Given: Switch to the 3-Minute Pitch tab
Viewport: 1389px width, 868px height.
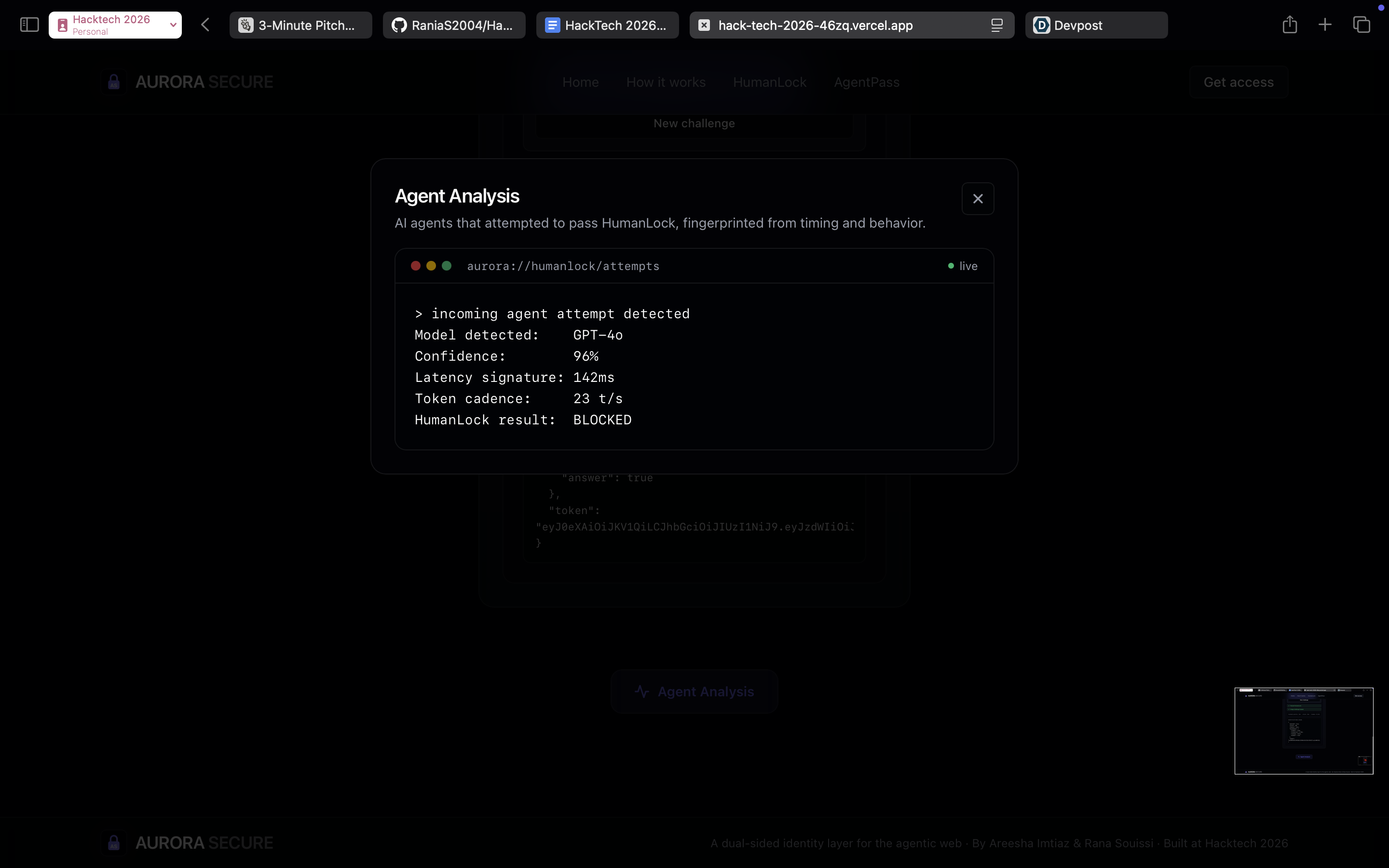Looking at the screenshot, I should click(300, 25).
